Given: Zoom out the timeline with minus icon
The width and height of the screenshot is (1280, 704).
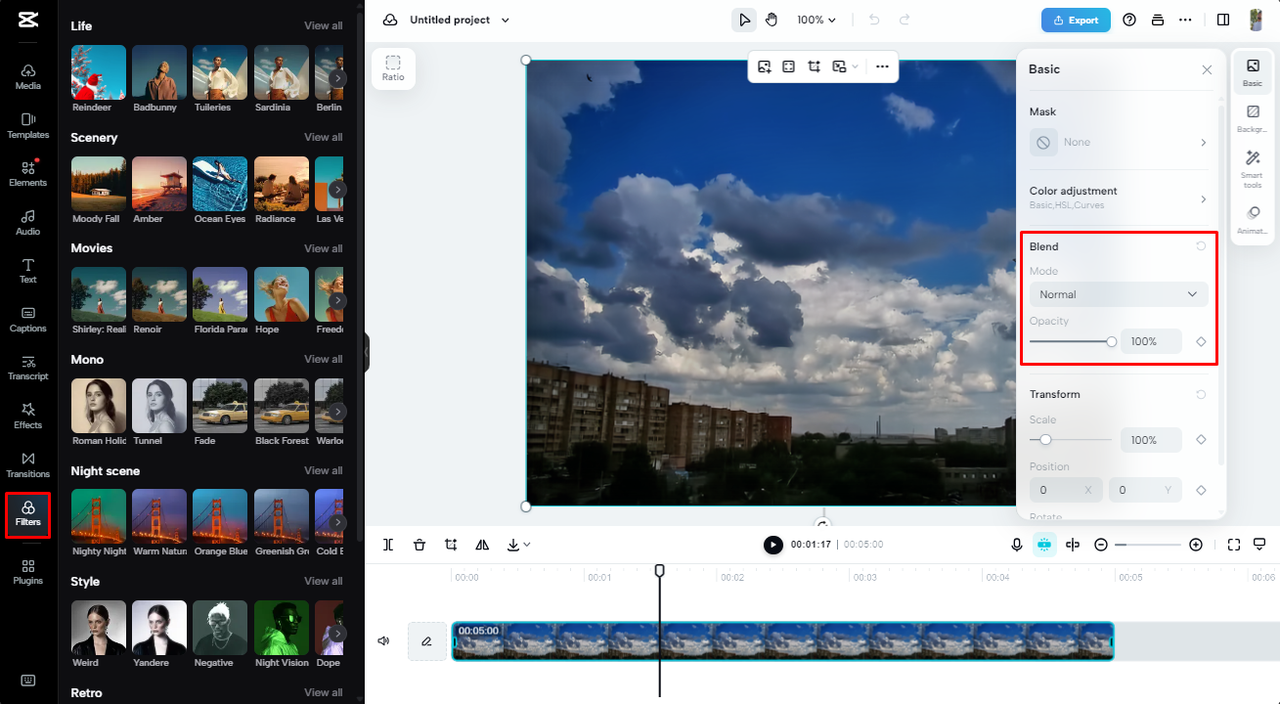Looking at the screenshot, I should coord(1101,545).
